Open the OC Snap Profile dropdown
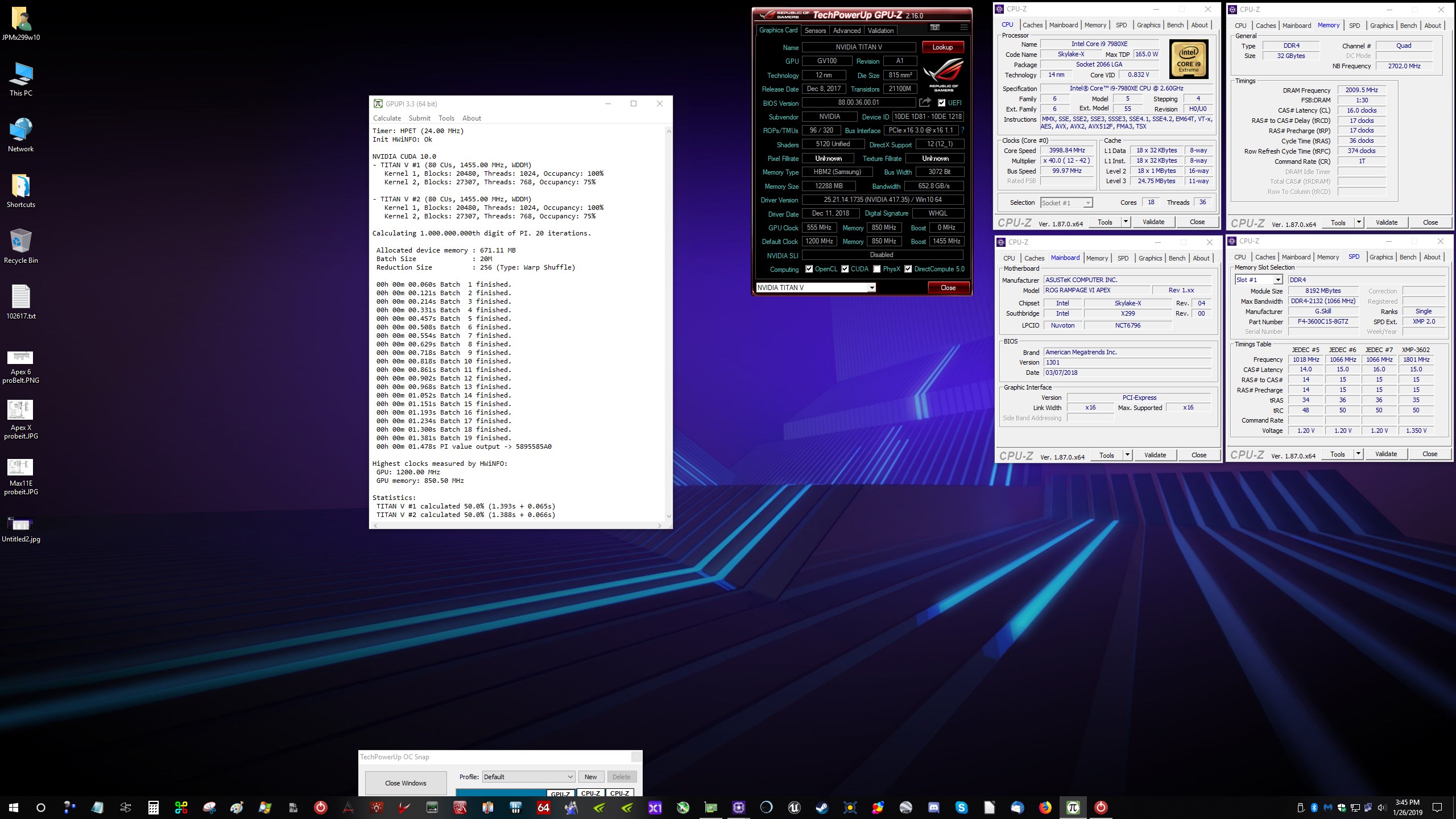 528,777
